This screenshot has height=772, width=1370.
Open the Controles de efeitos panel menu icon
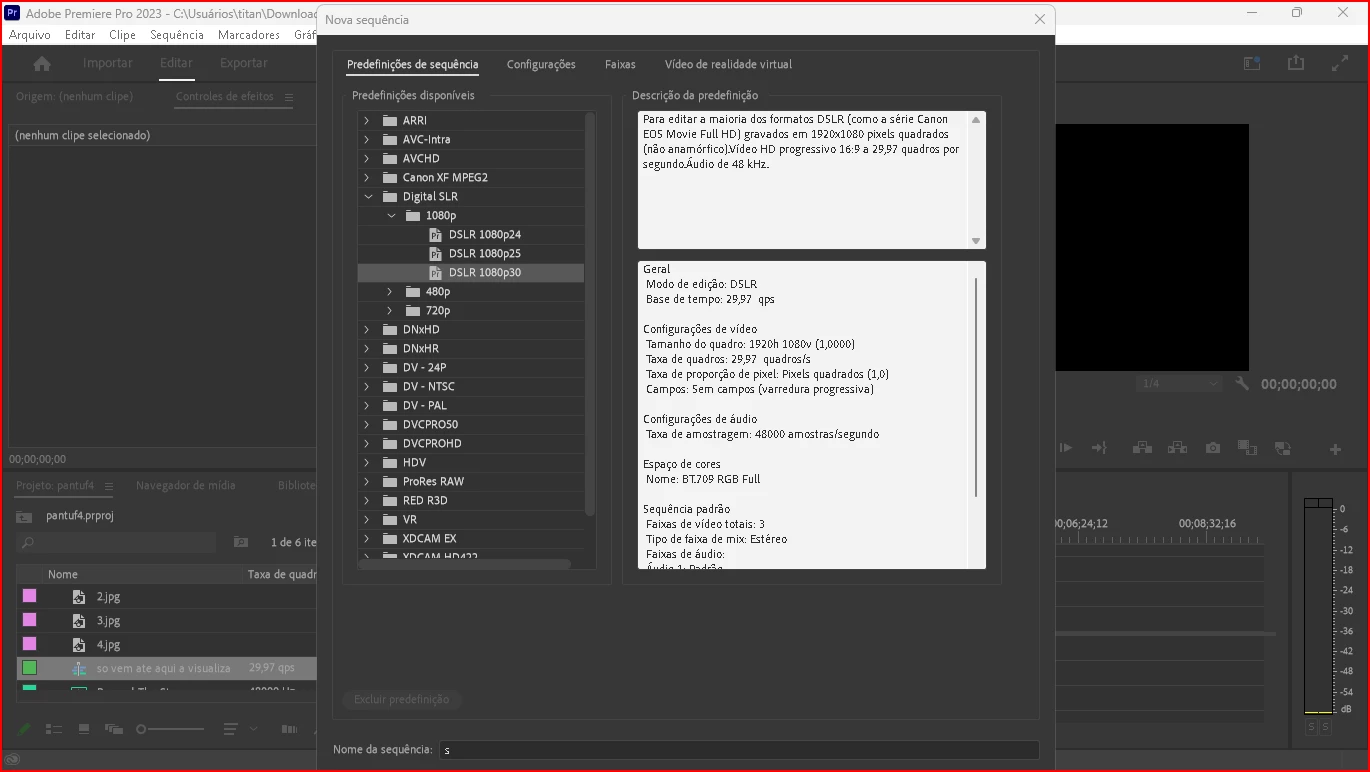288,97
